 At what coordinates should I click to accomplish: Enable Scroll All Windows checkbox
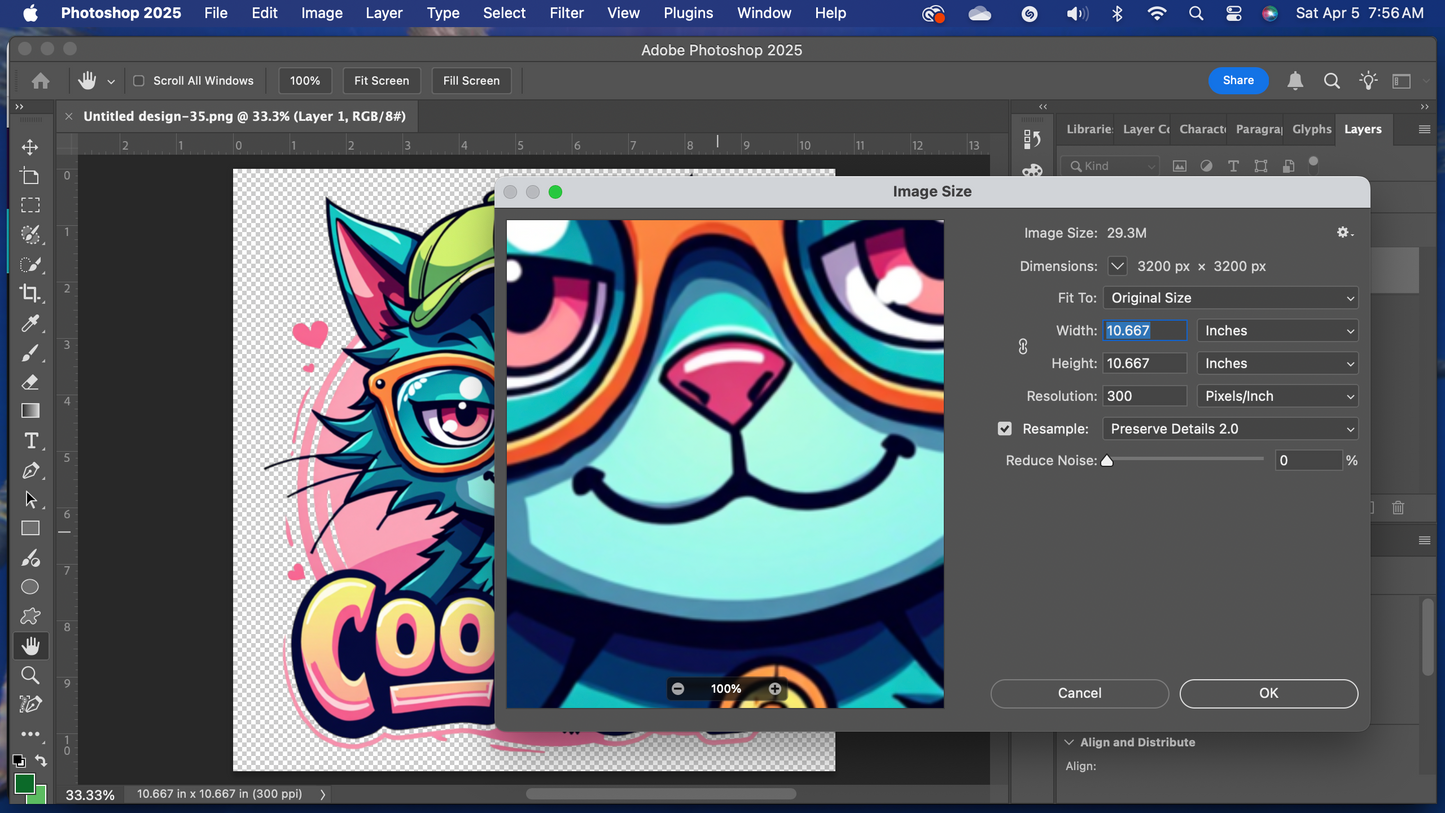[139, 81]
